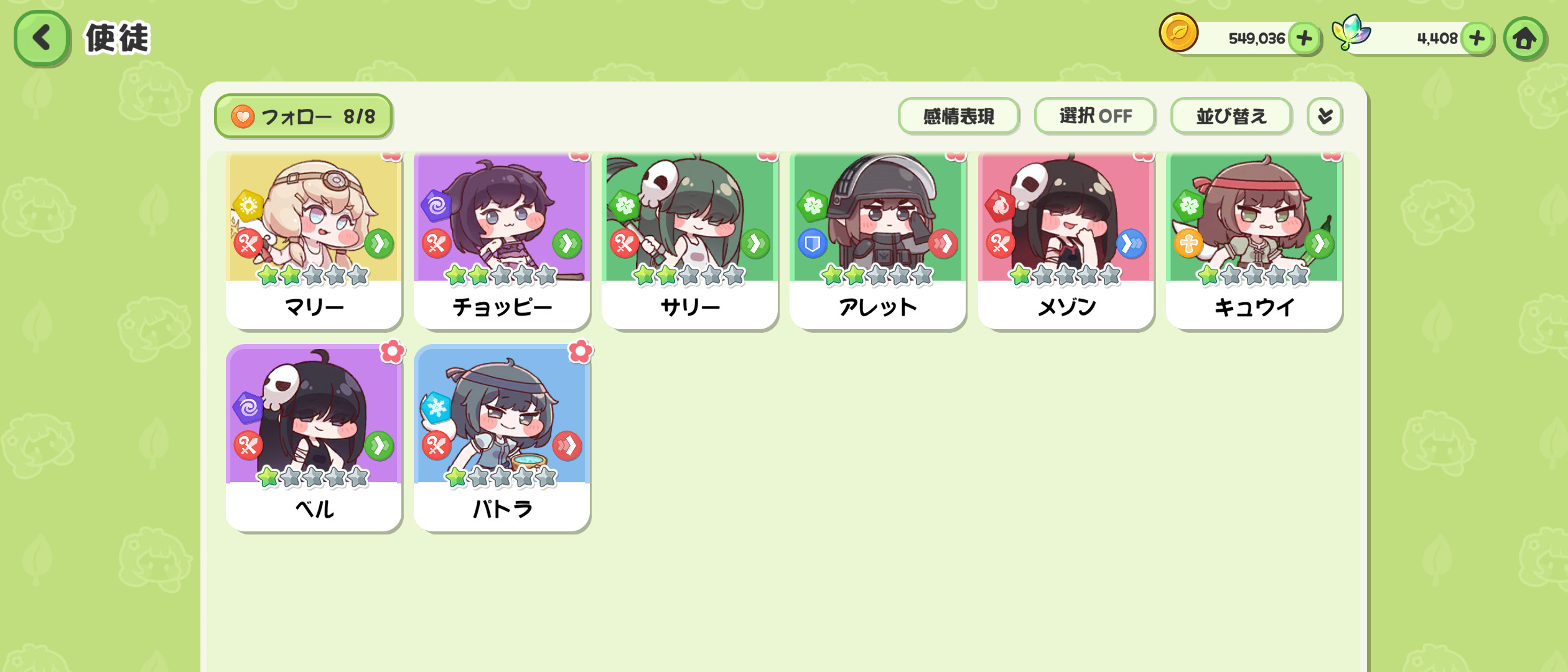Toggle follow flower on ベル card
Image resolution: width=1568 pixels, height=672 pixels.
click(393, 352)
